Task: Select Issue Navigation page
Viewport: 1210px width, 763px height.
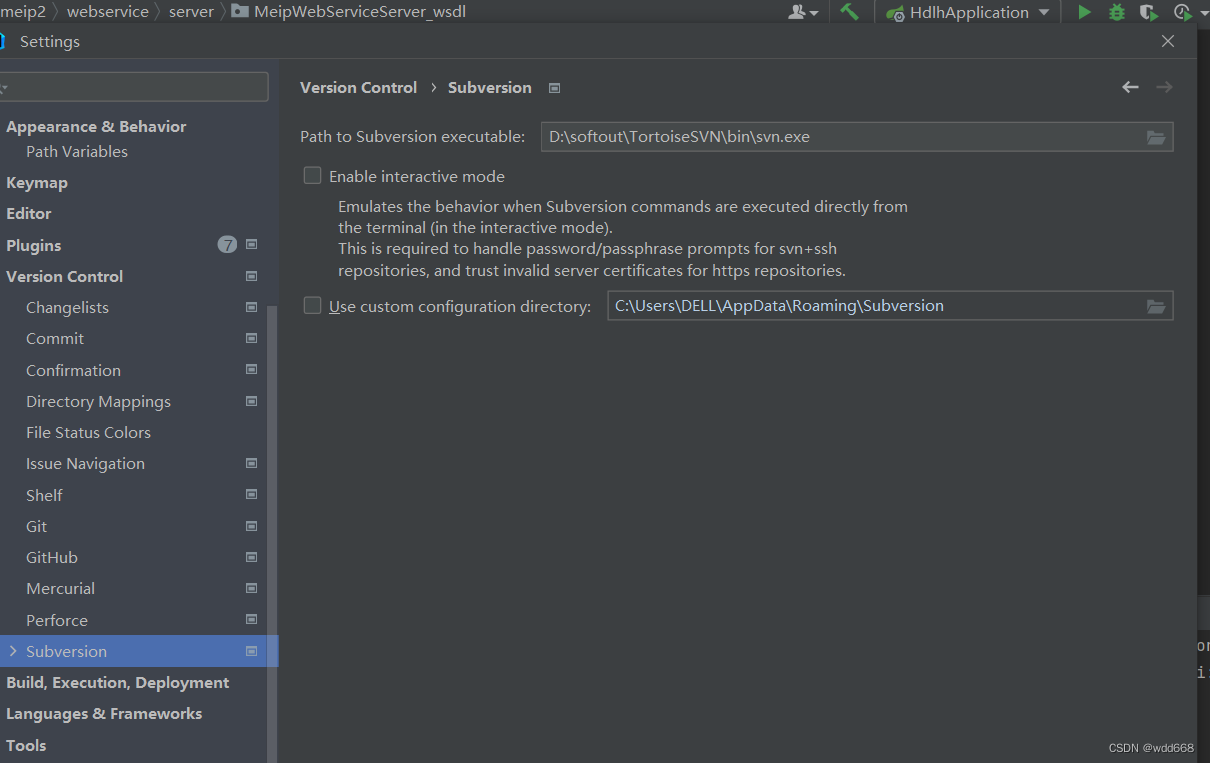Action: click(85, 463)
